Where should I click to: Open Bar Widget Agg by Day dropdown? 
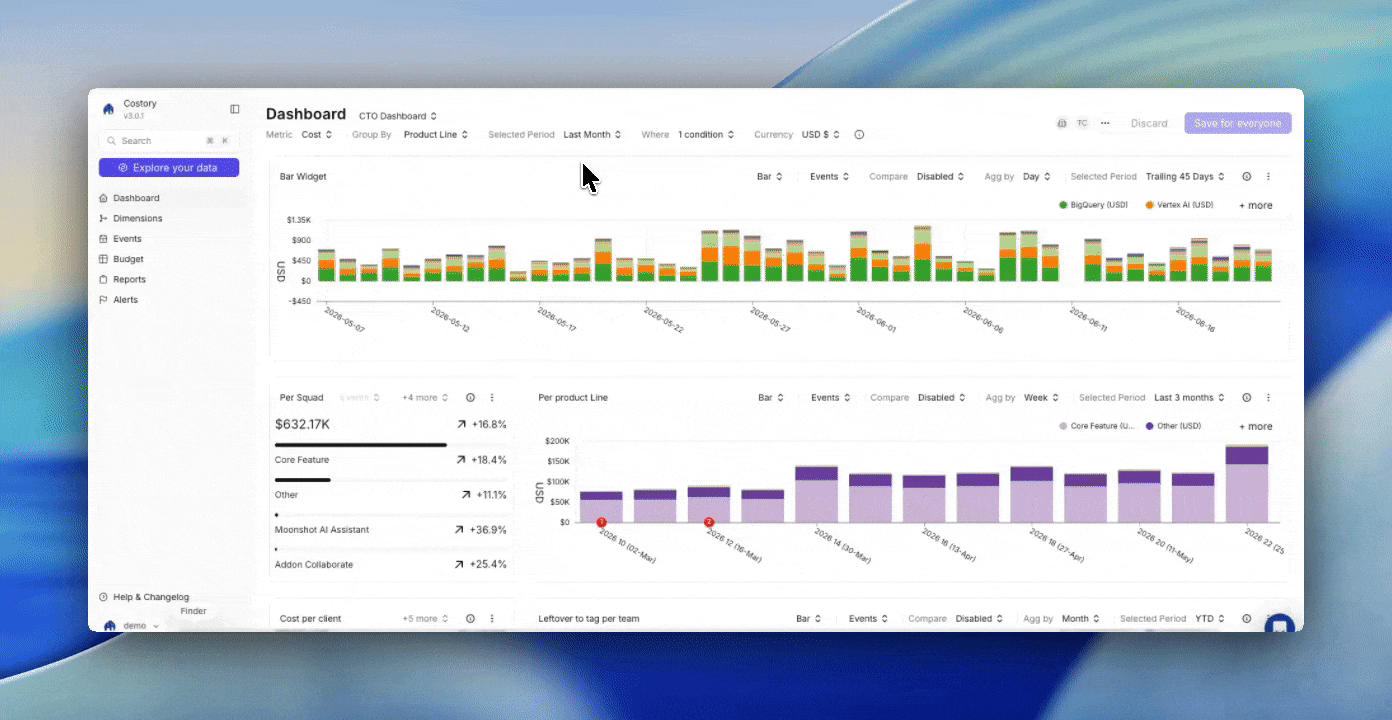click(1037, 176)
